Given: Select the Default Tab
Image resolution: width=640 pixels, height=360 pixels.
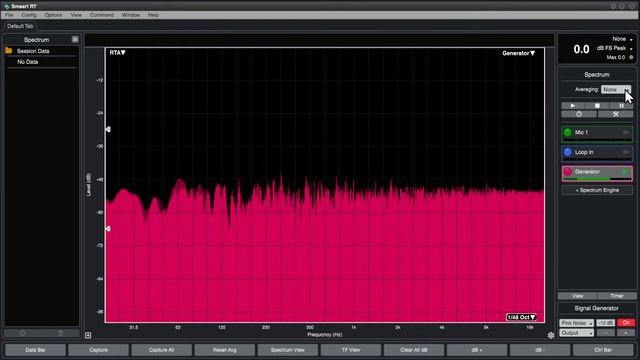Looking at the screenshot, I should click(20, 26).
